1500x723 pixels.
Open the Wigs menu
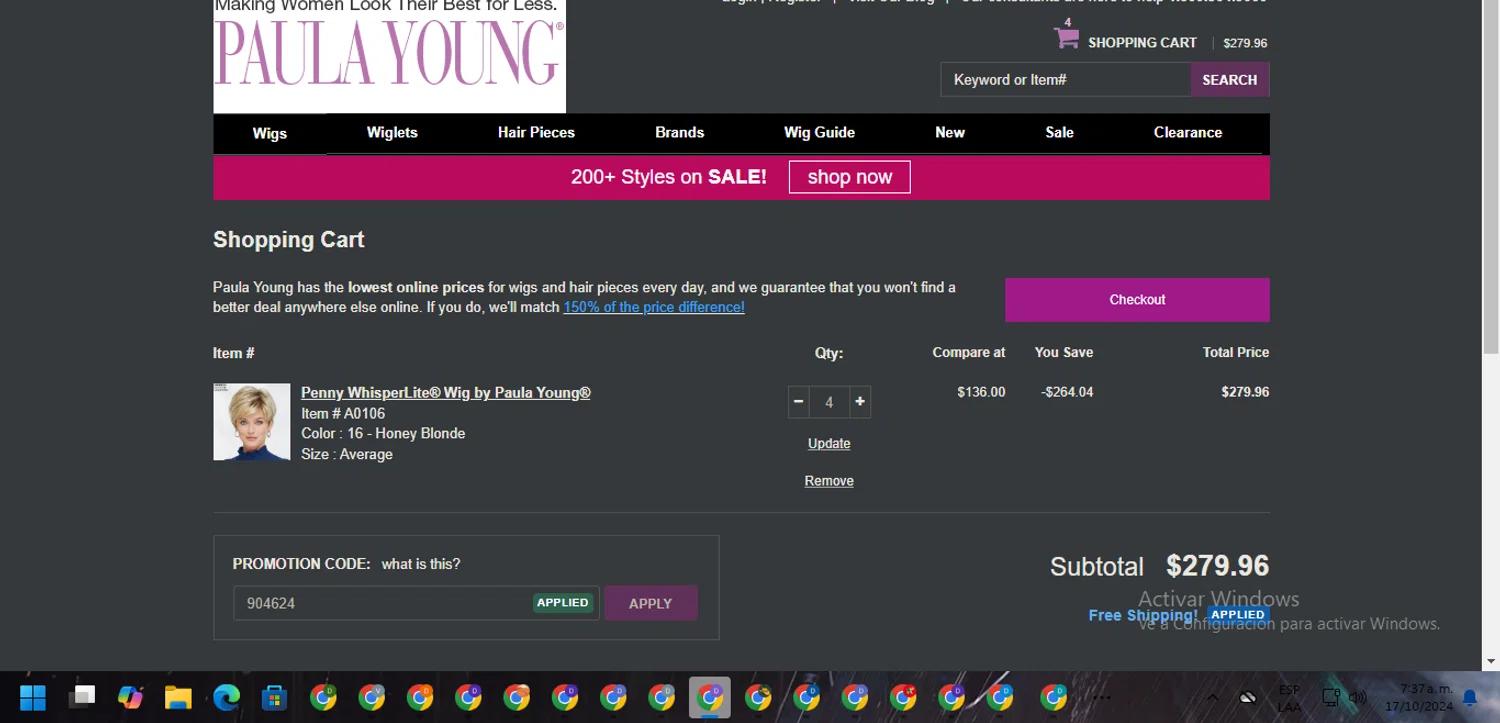pyautogui.click(x=270, y=133)
